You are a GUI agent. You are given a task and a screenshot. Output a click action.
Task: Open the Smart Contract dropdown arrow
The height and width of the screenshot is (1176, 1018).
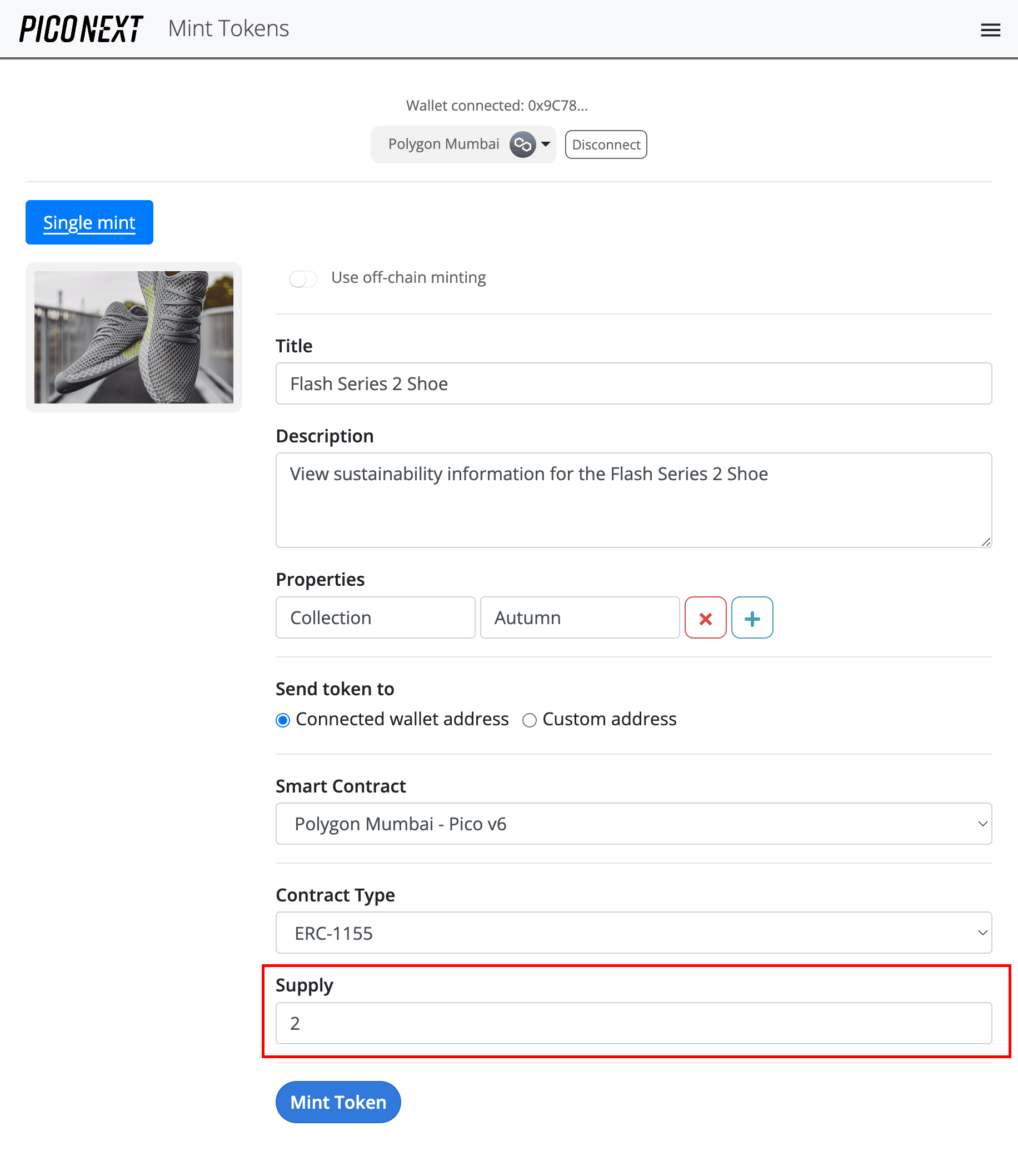[982, 824]
